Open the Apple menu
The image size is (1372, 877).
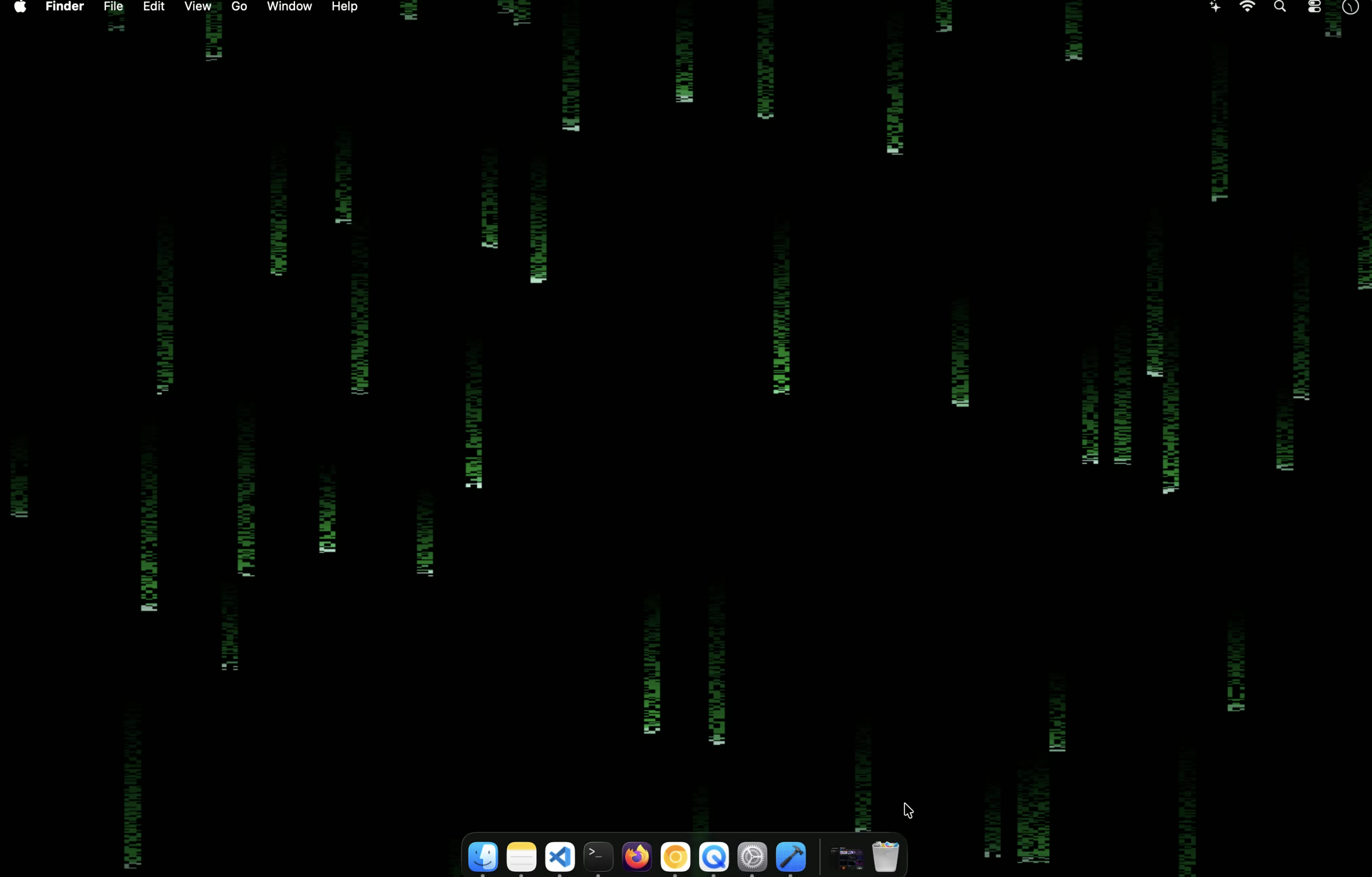pos(19,7)
